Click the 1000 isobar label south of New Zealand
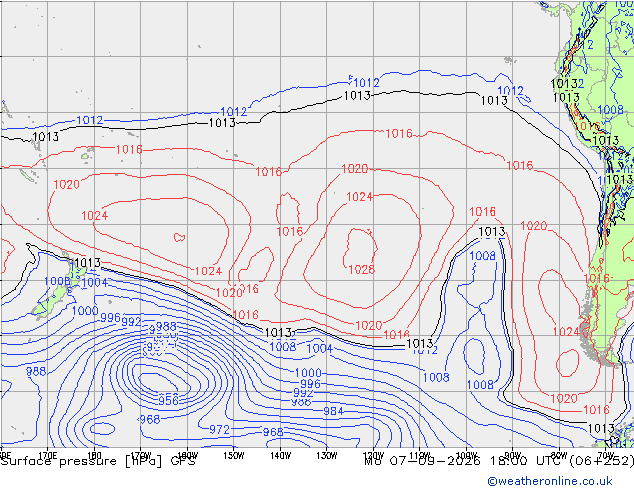634x490 pixels. [85, 311]
